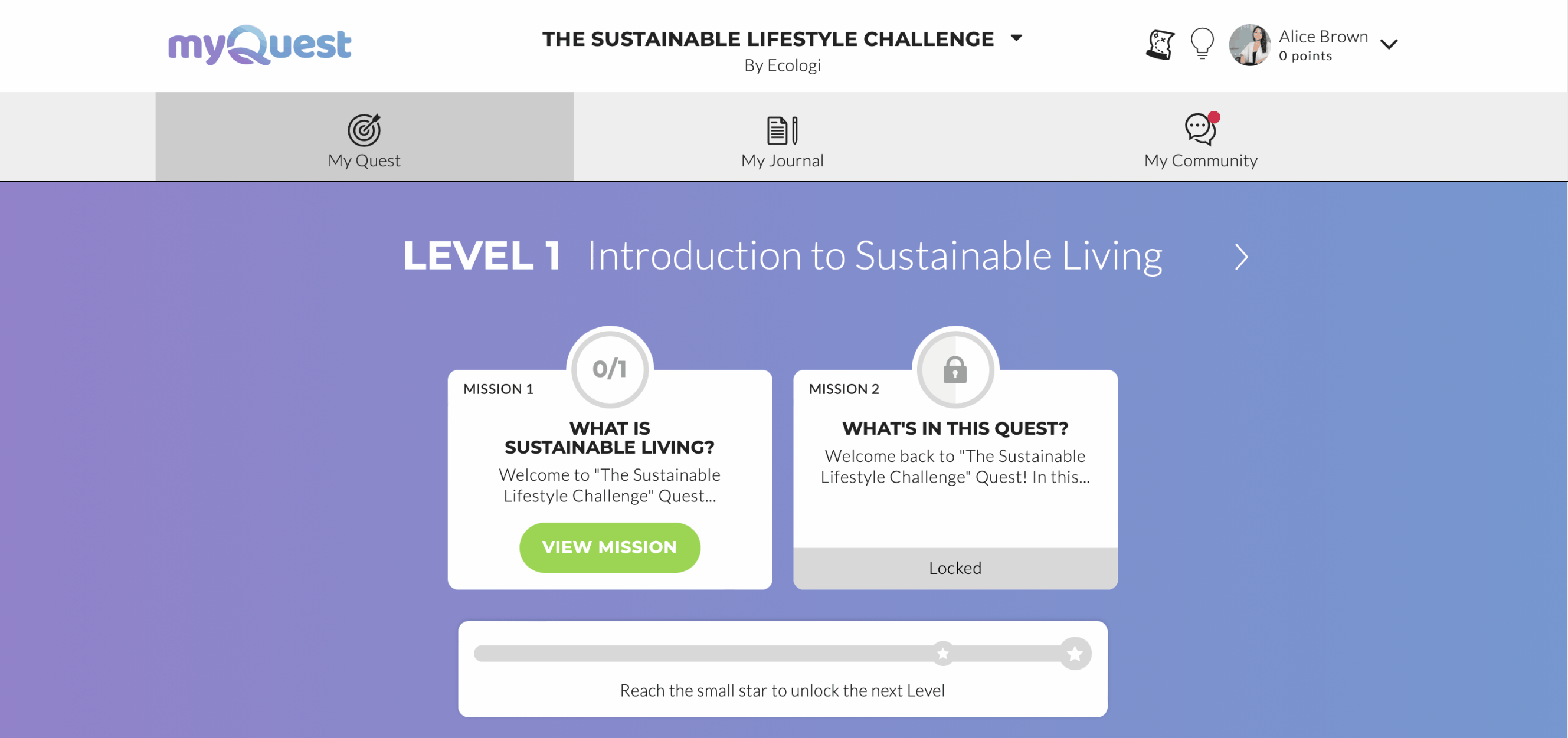Viewport: 1568px width, 738px height.
Task: Click the myQuest logo
Action: click(260, 45)
